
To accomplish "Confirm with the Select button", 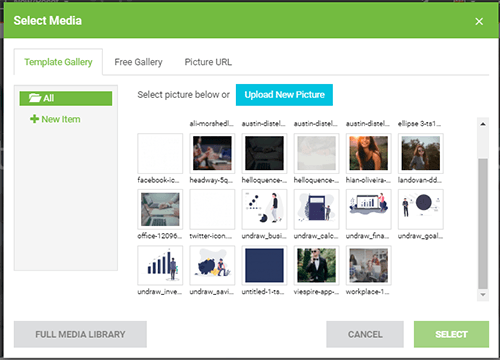I will coord(451,334).
